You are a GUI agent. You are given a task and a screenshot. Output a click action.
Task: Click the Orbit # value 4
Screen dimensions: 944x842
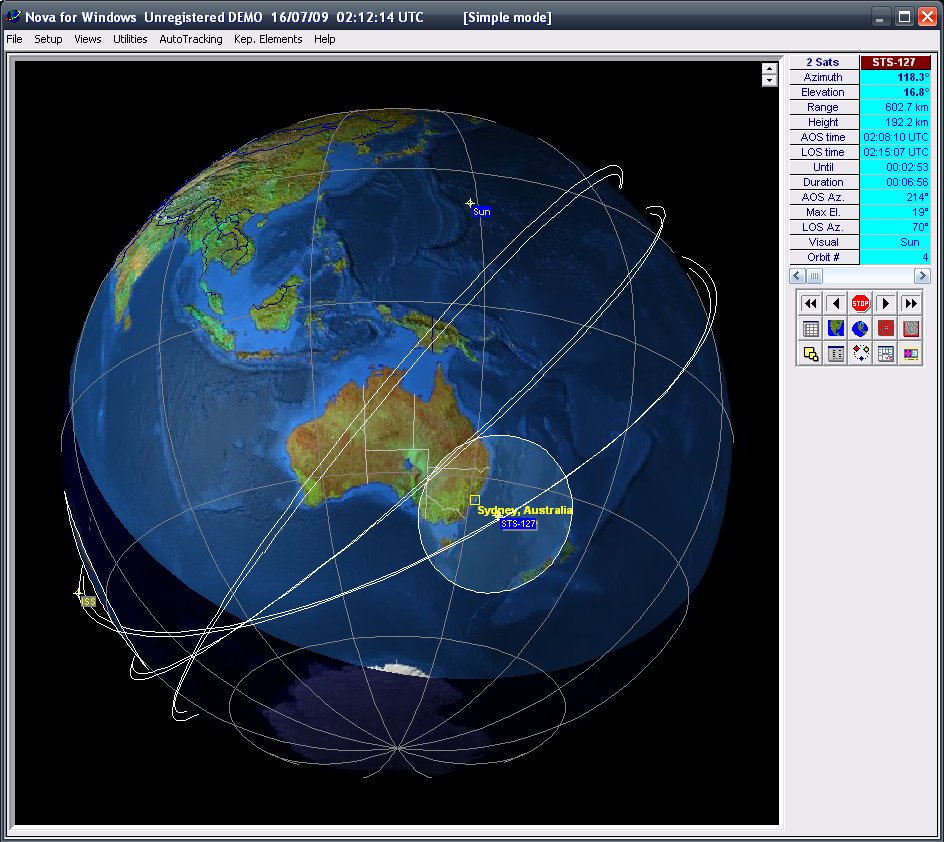click(x=895, y=258)
